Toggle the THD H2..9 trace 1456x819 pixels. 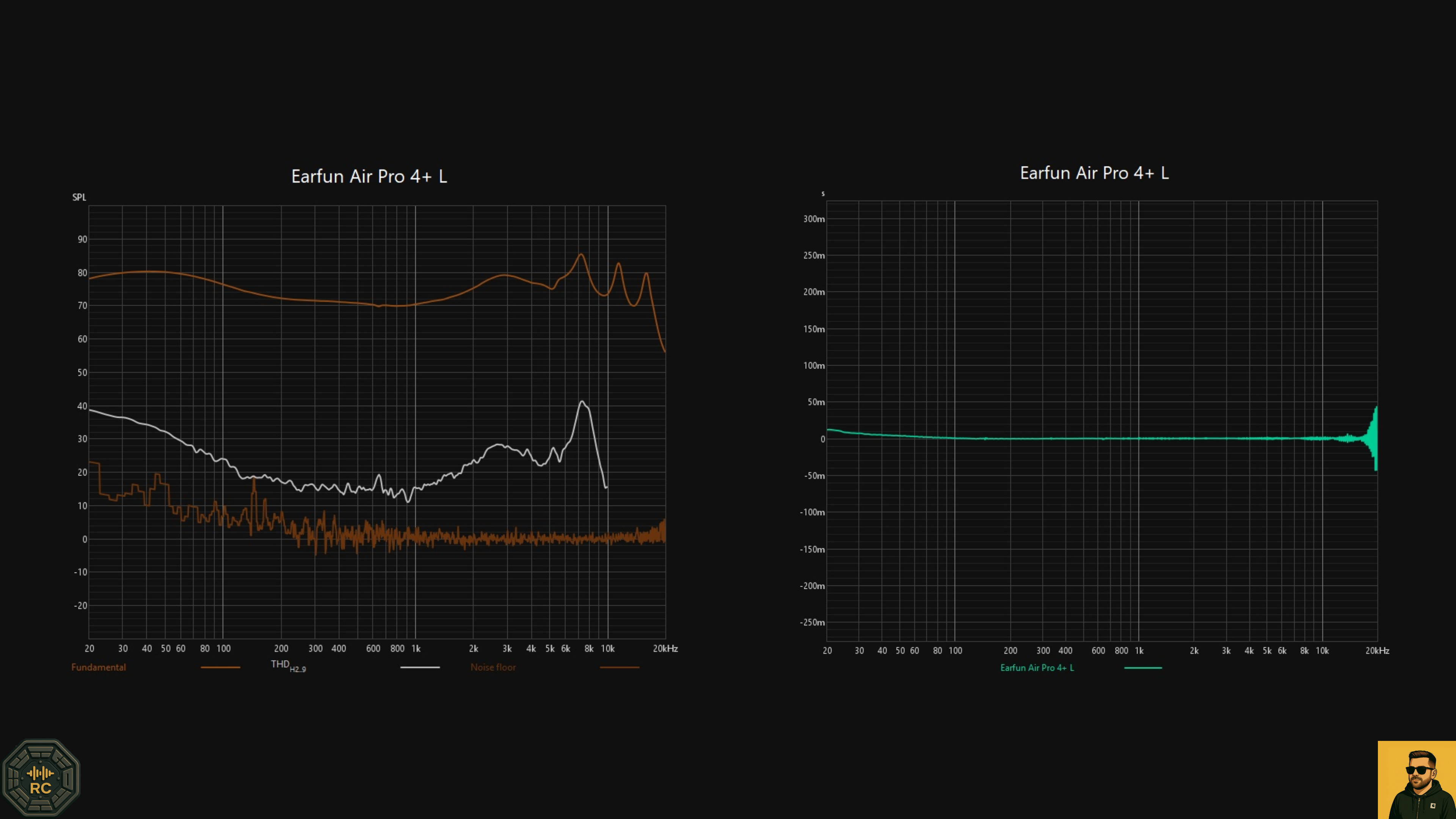tap(420, 667)
